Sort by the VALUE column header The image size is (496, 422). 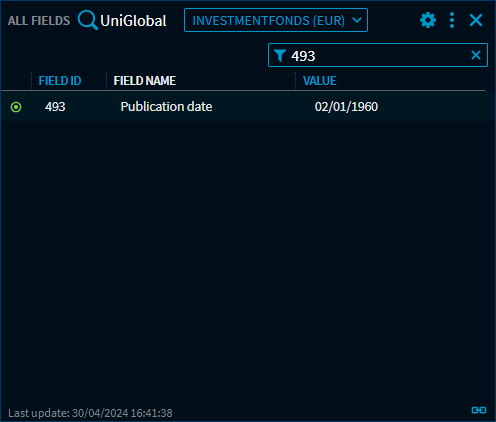click(319, 81)
